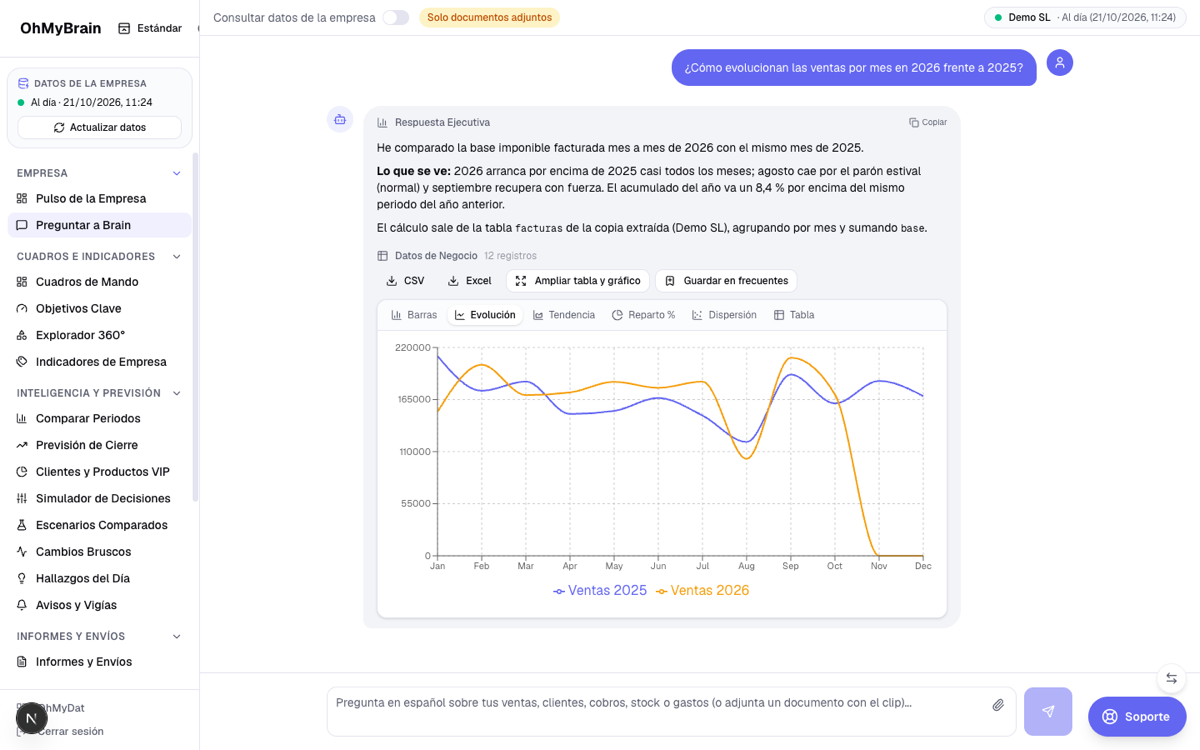
Task: Click the Hallazgos del Día bulb icon
Action: [x=22, y=579]
